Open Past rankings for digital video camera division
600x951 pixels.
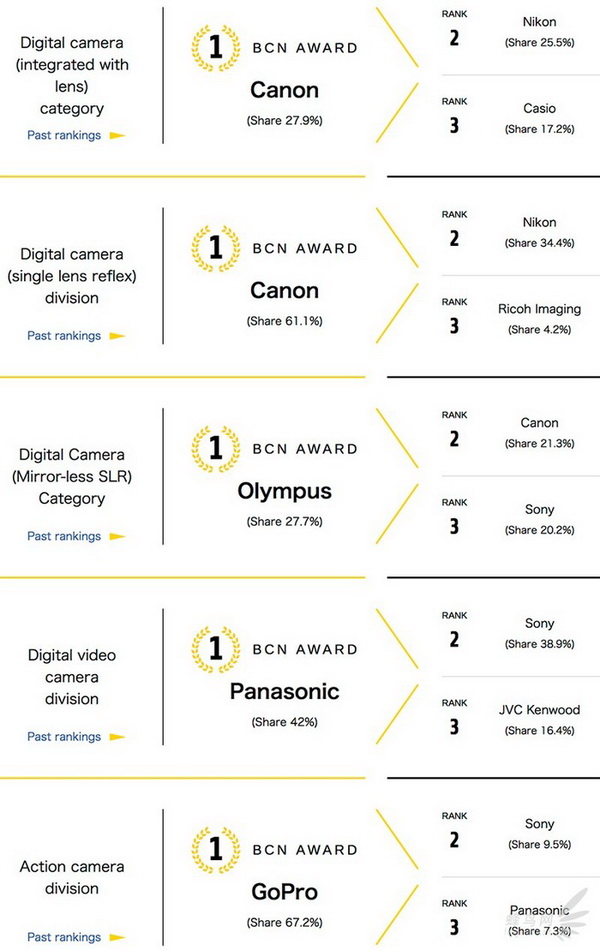coord(64,736)
